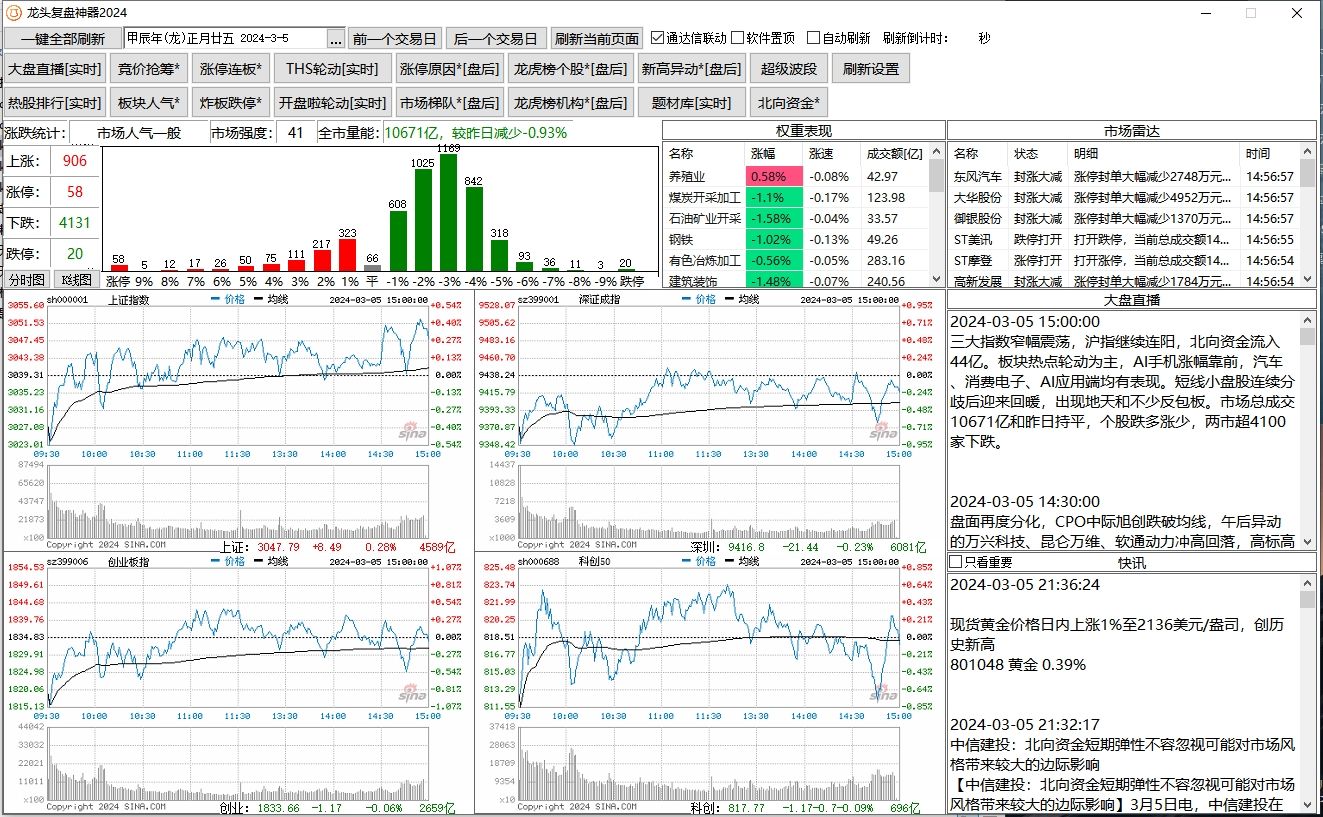Click the app icon in title bar

(x=14, y=13)
